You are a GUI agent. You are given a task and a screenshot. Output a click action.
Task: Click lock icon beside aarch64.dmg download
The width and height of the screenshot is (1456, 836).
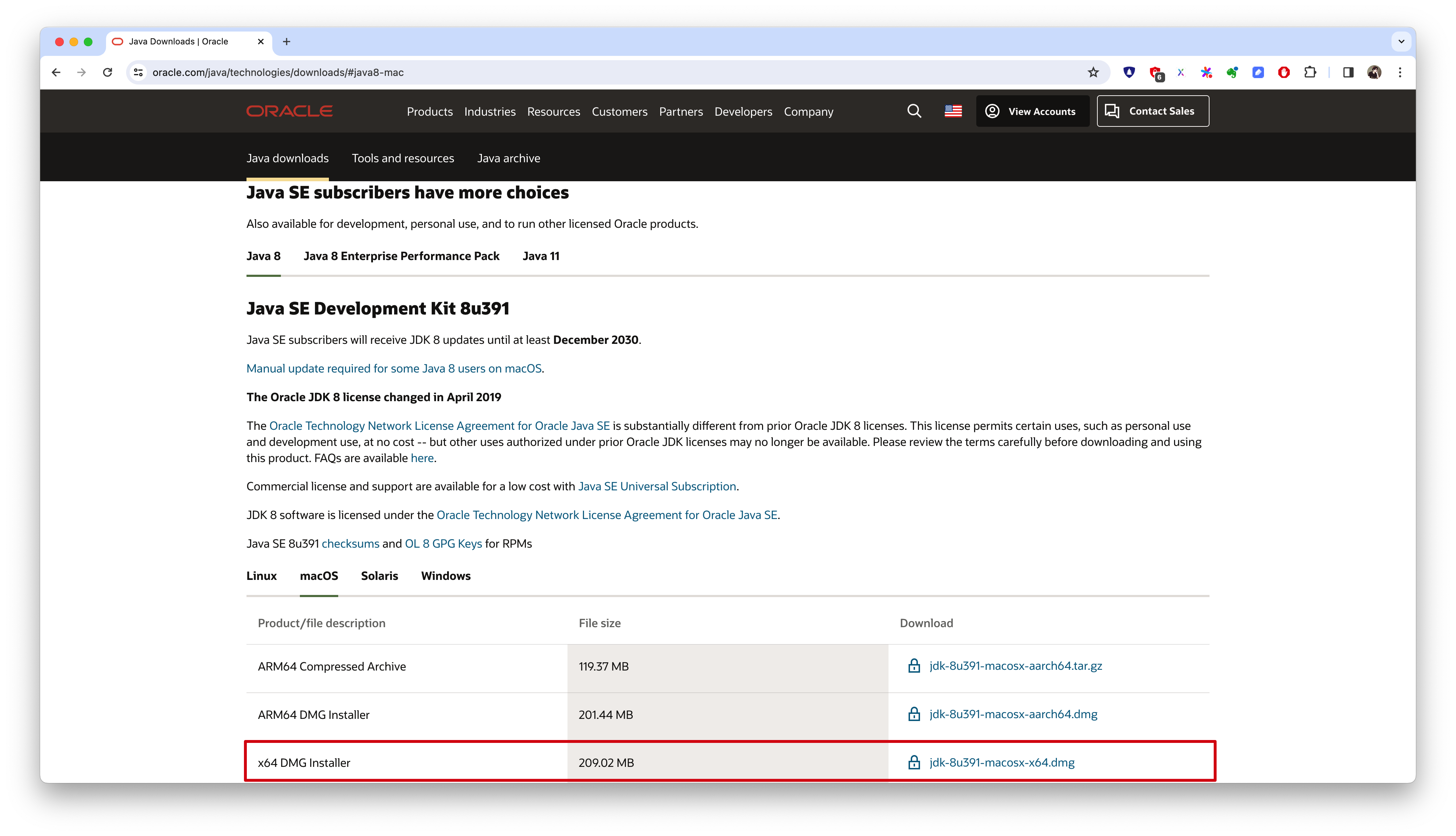coord(914,714)
